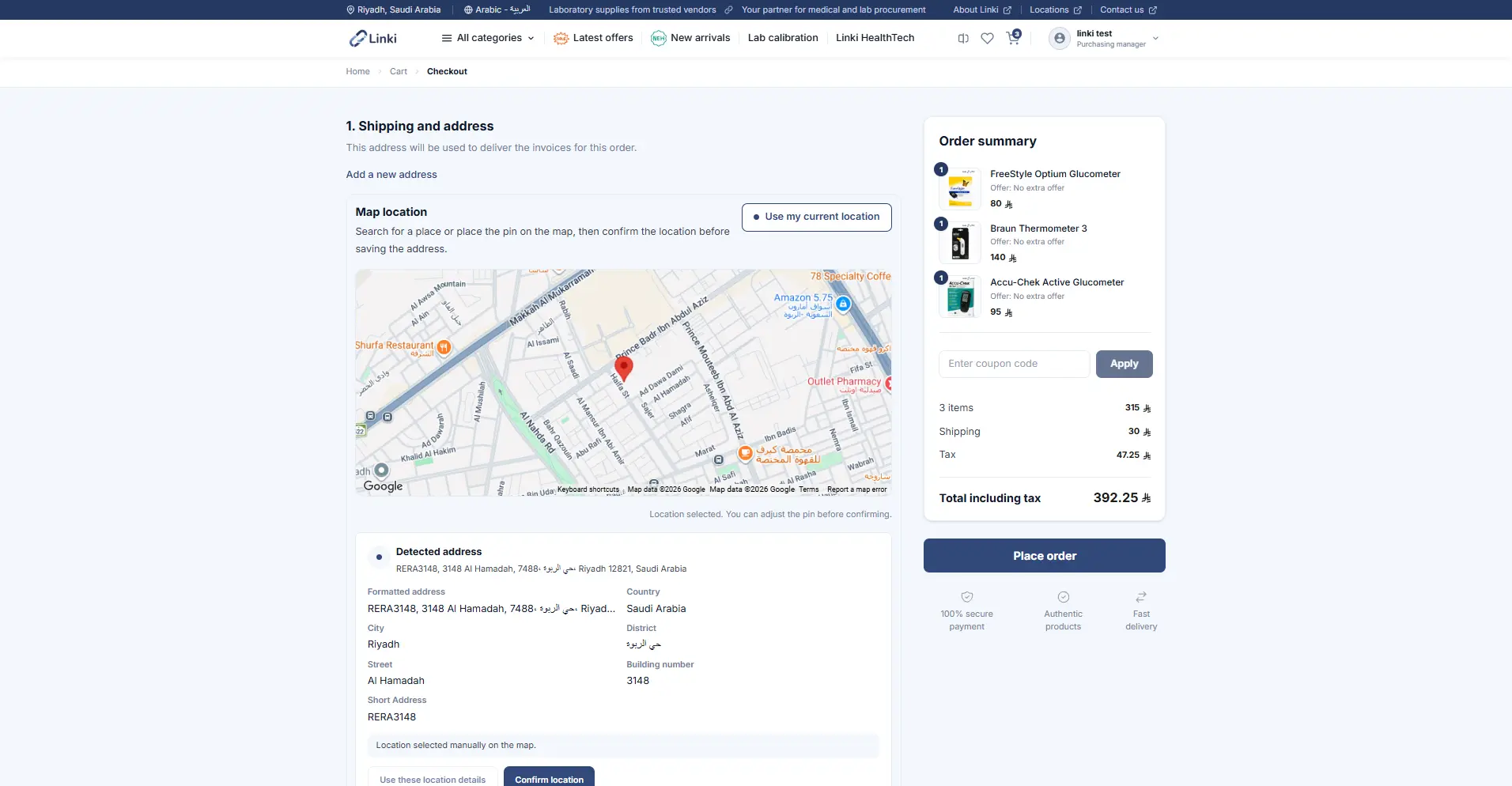This screenshot has height=786, width=1512.
Task: Click the external link icon beside Contact us
Action: point(1153,9)
